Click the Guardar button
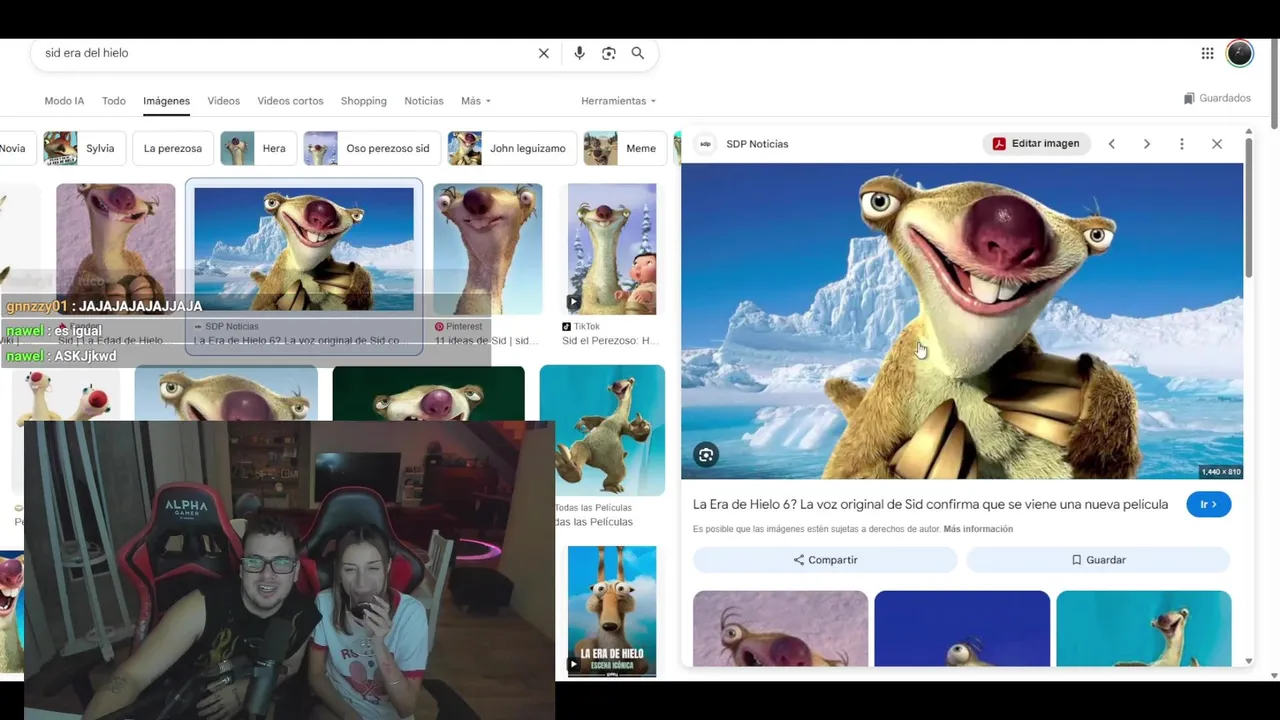 1098,560
